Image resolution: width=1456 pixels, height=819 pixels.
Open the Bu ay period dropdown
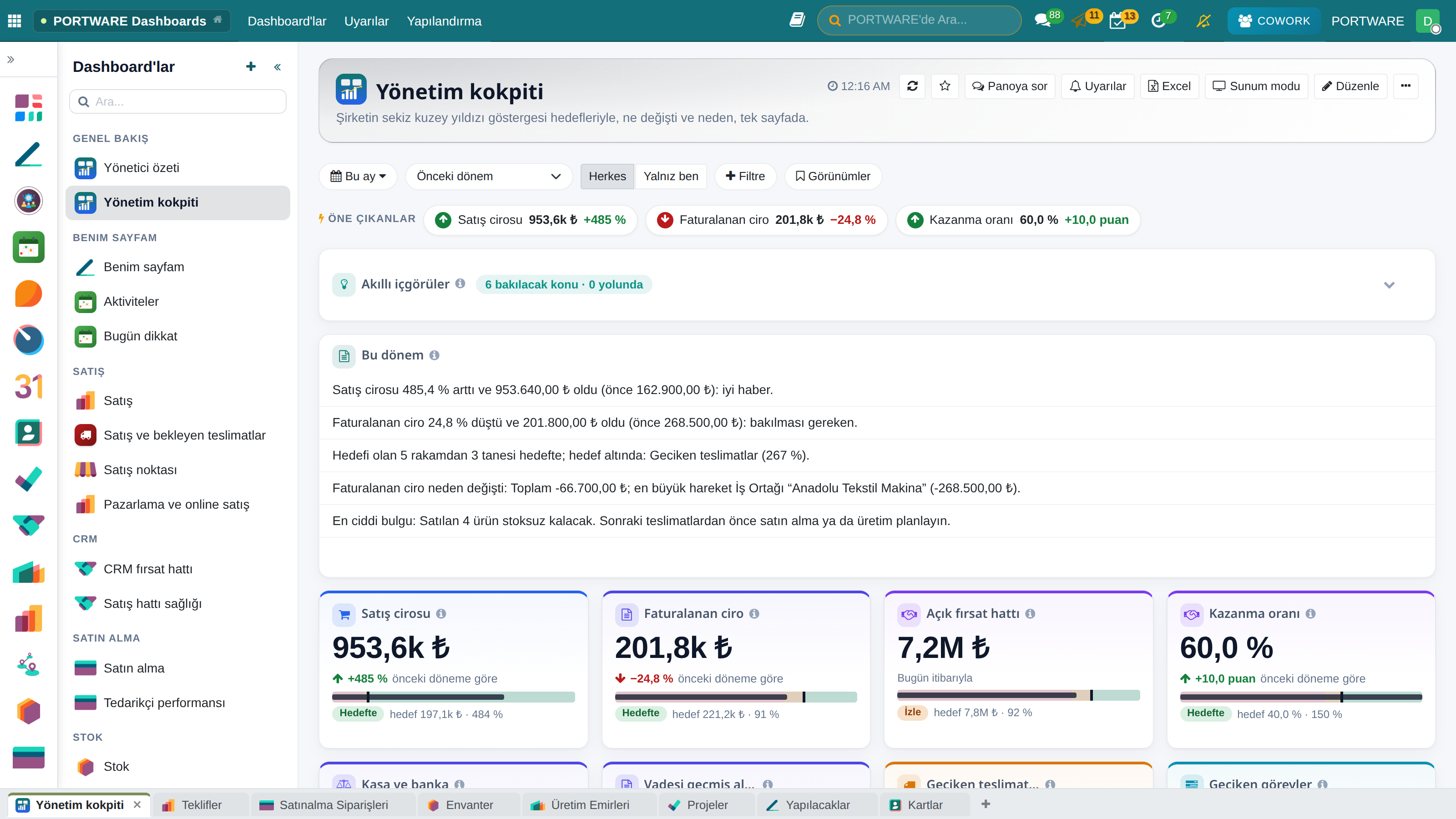pyautogui.click(x=359, y=177)
